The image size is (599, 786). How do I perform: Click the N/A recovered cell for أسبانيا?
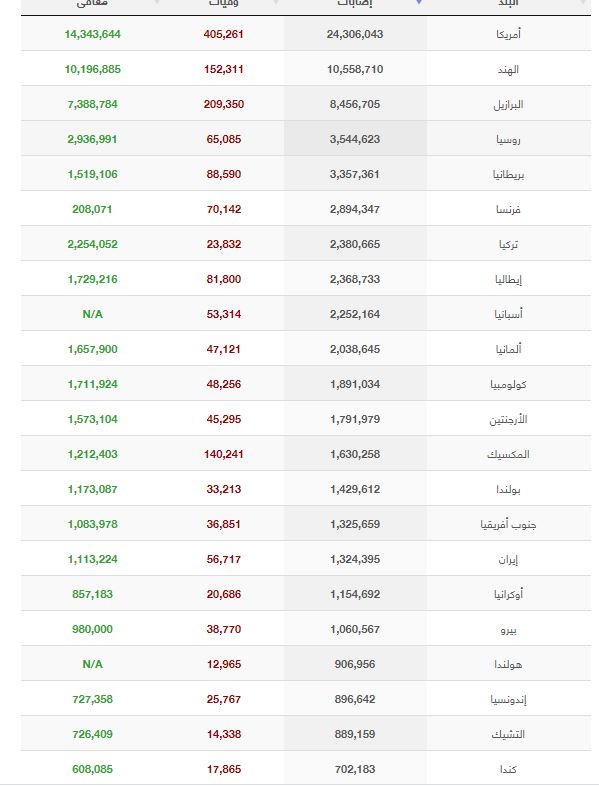point(92,314)
